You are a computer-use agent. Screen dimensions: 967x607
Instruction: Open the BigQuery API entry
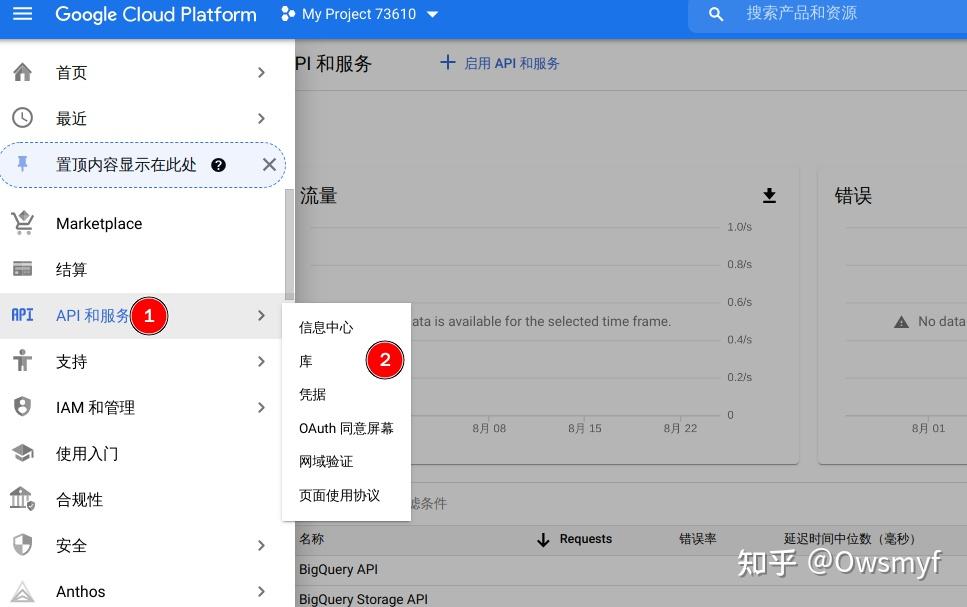(338, 569)
